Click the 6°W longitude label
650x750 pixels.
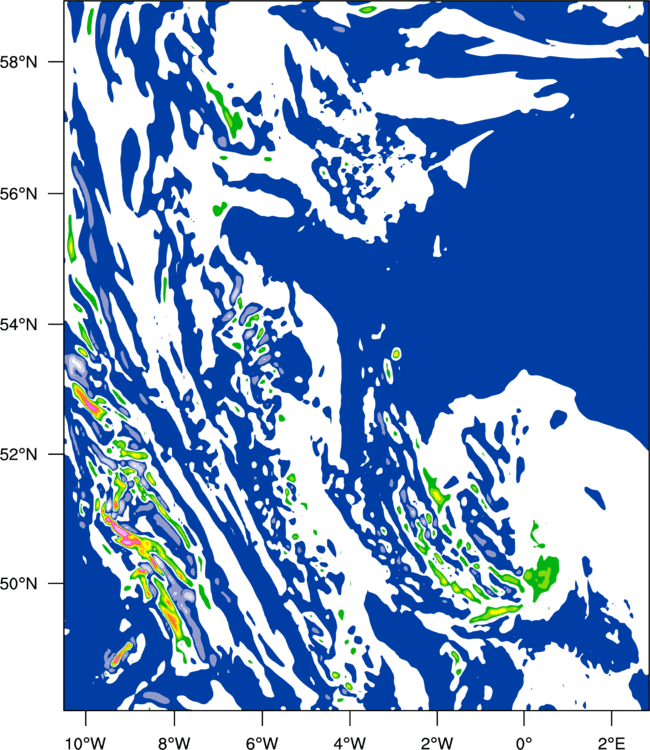tap(262, 743)
